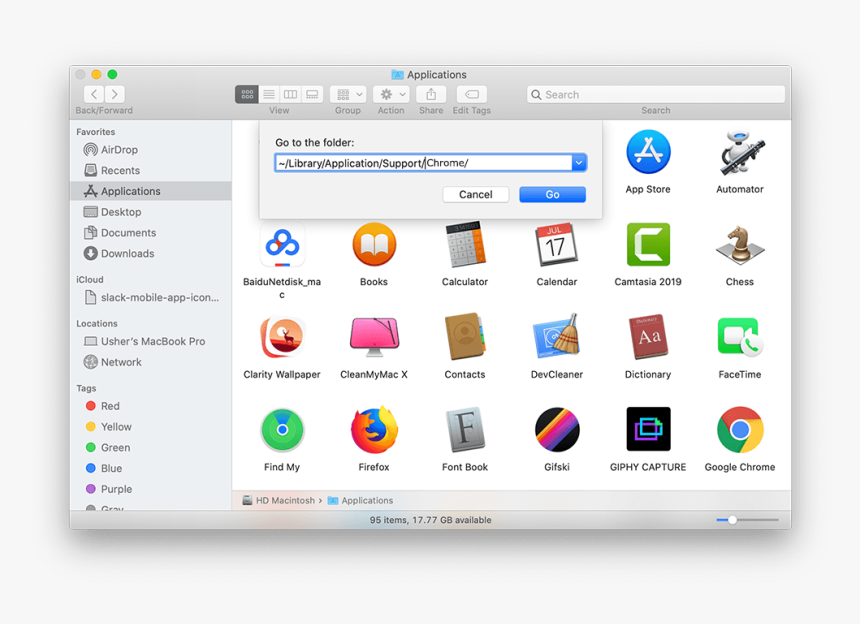The width and height of the screenshot is (860, 624).
Task: Switch to icon view
Action: click(247, 94)
